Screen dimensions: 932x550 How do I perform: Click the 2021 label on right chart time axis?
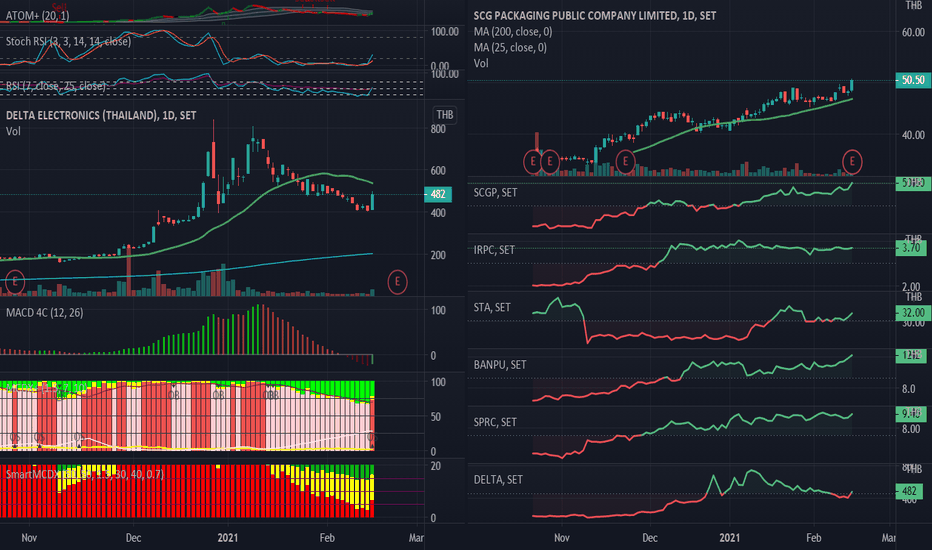click(x=730, y=538)
